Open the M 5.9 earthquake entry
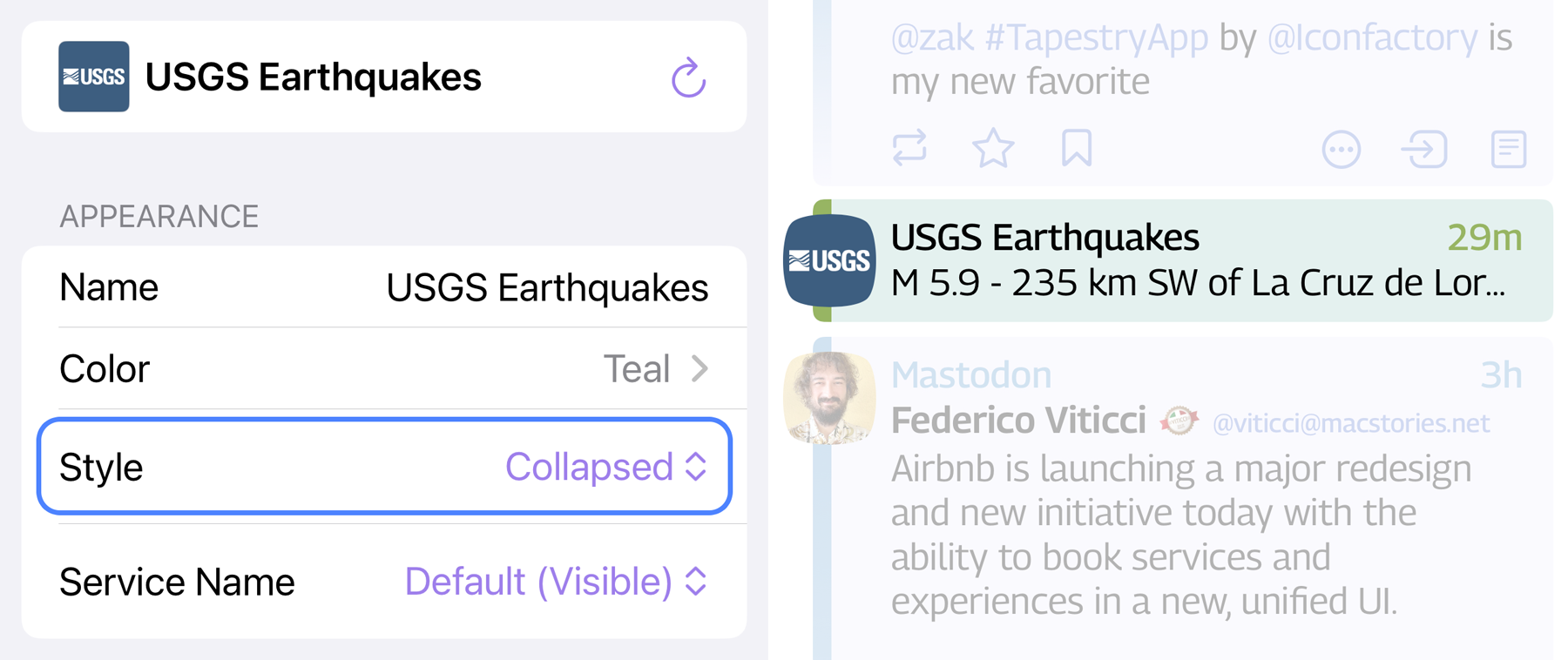This screenshot has height=660, width=1568. point(1198,283)
